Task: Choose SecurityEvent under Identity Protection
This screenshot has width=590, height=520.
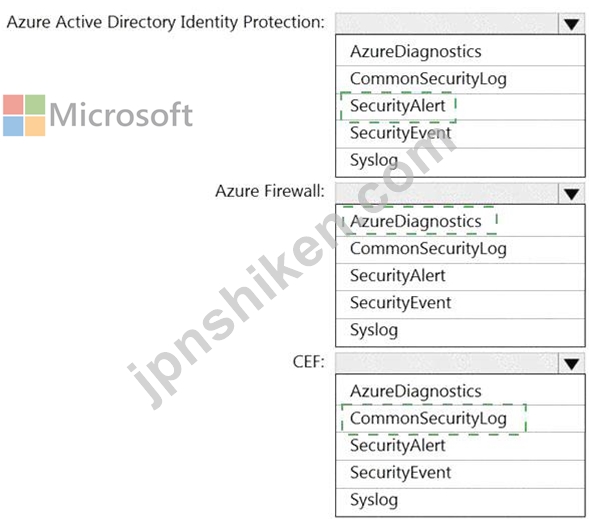Action: click(x=460, y=134)
